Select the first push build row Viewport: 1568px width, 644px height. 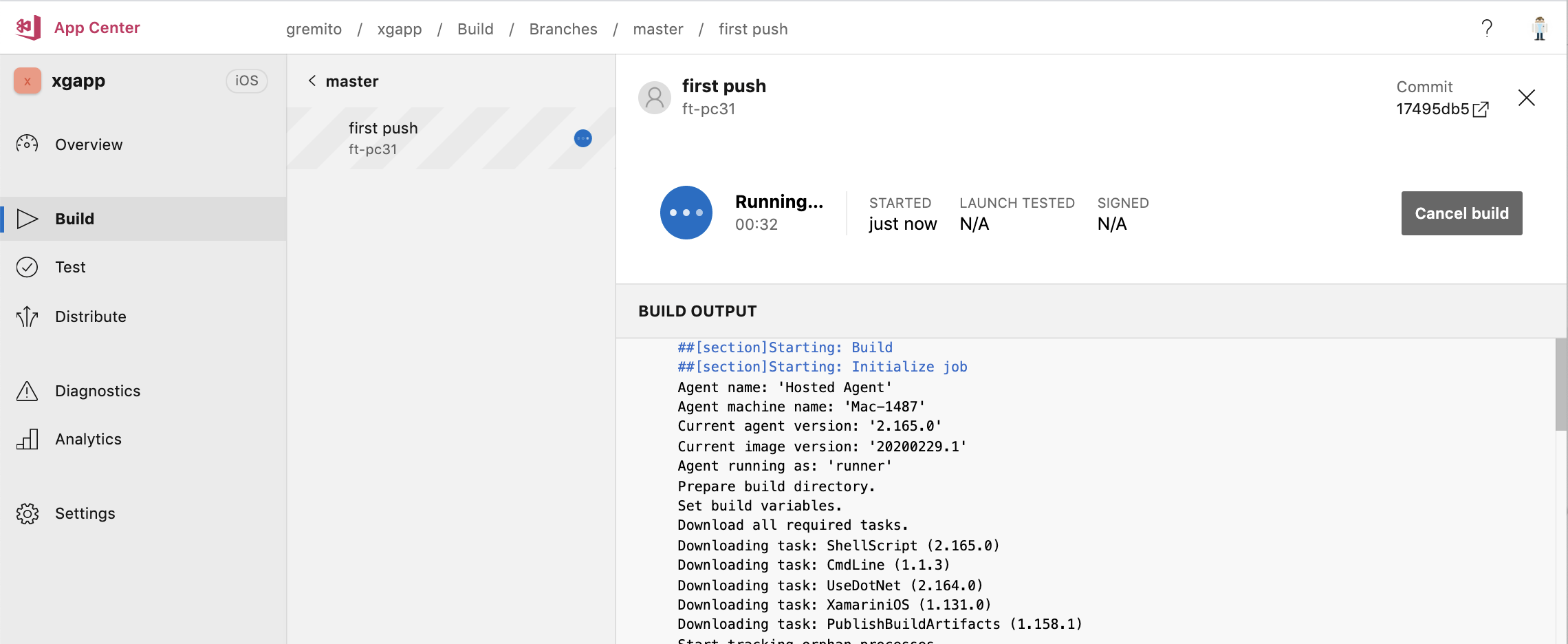pyautogui.click(x=451, y=138)
